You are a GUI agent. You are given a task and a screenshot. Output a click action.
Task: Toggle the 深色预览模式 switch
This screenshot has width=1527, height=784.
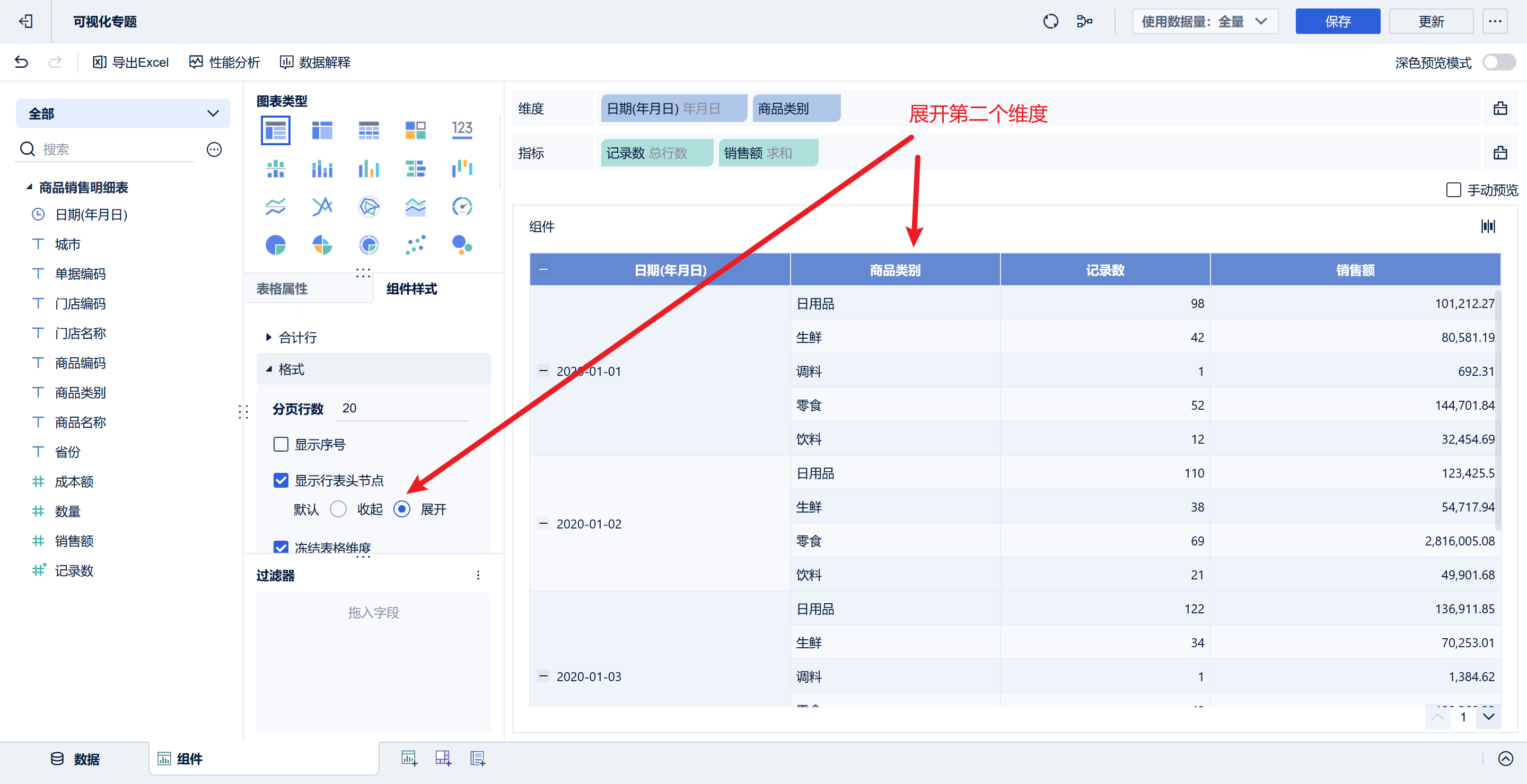pyautogui.click(x=1498, y=62)
